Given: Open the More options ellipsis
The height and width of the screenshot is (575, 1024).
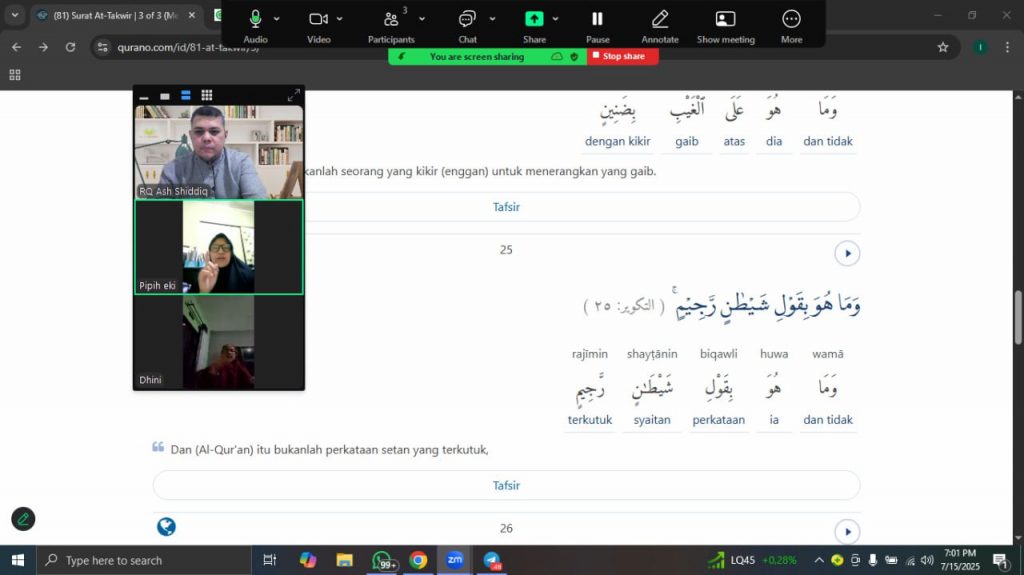Looking at the screenshot, I should point(791,19).
